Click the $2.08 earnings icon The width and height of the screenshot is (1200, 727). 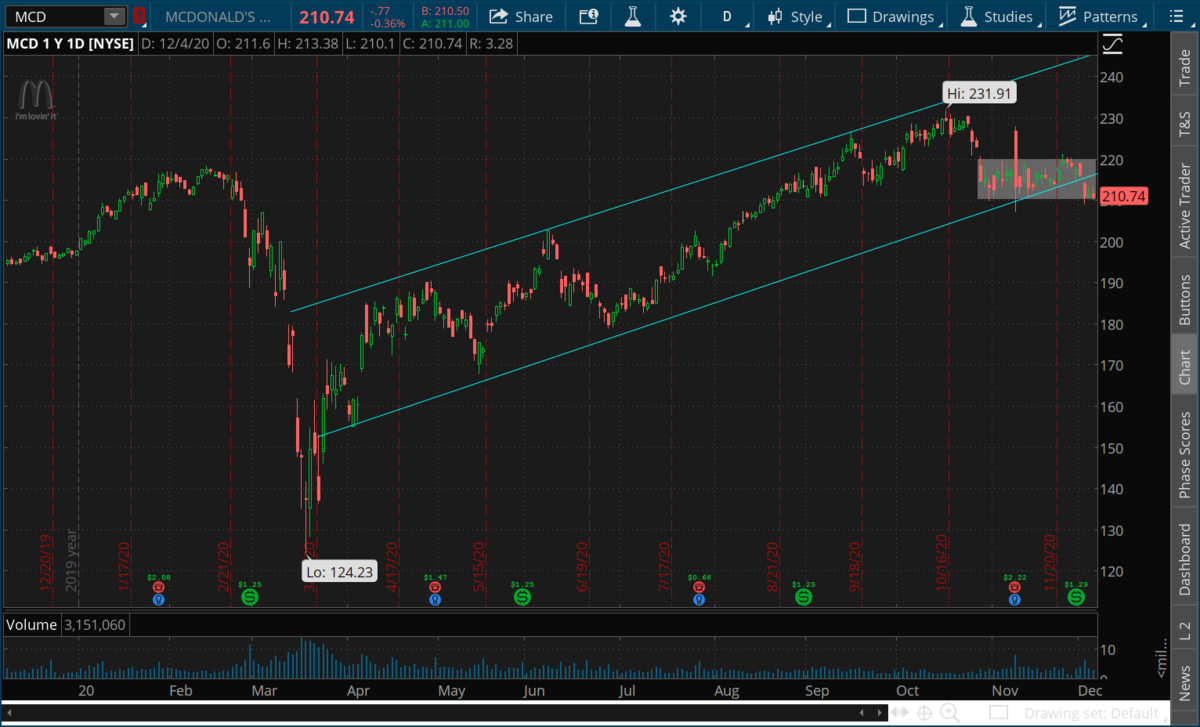(x=158, y=588)
